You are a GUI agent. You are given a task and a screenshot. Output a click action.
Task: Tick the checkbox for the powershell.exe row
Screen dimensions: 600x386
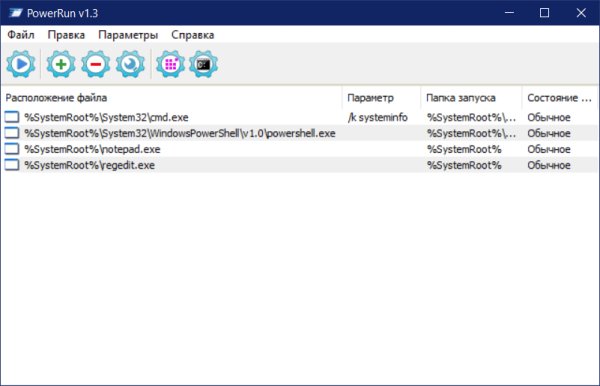coord(12,133)
